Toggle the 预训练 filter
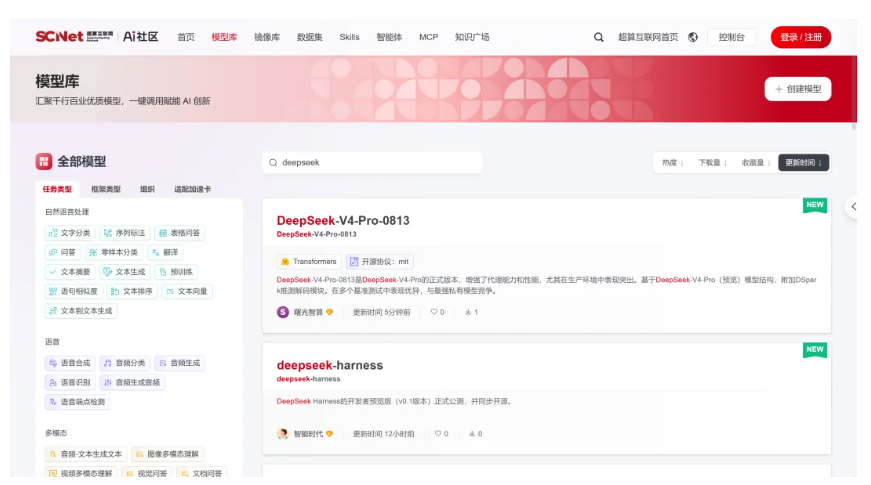The image size is (871, 485). pyautogui.click(x=176, y=272)
